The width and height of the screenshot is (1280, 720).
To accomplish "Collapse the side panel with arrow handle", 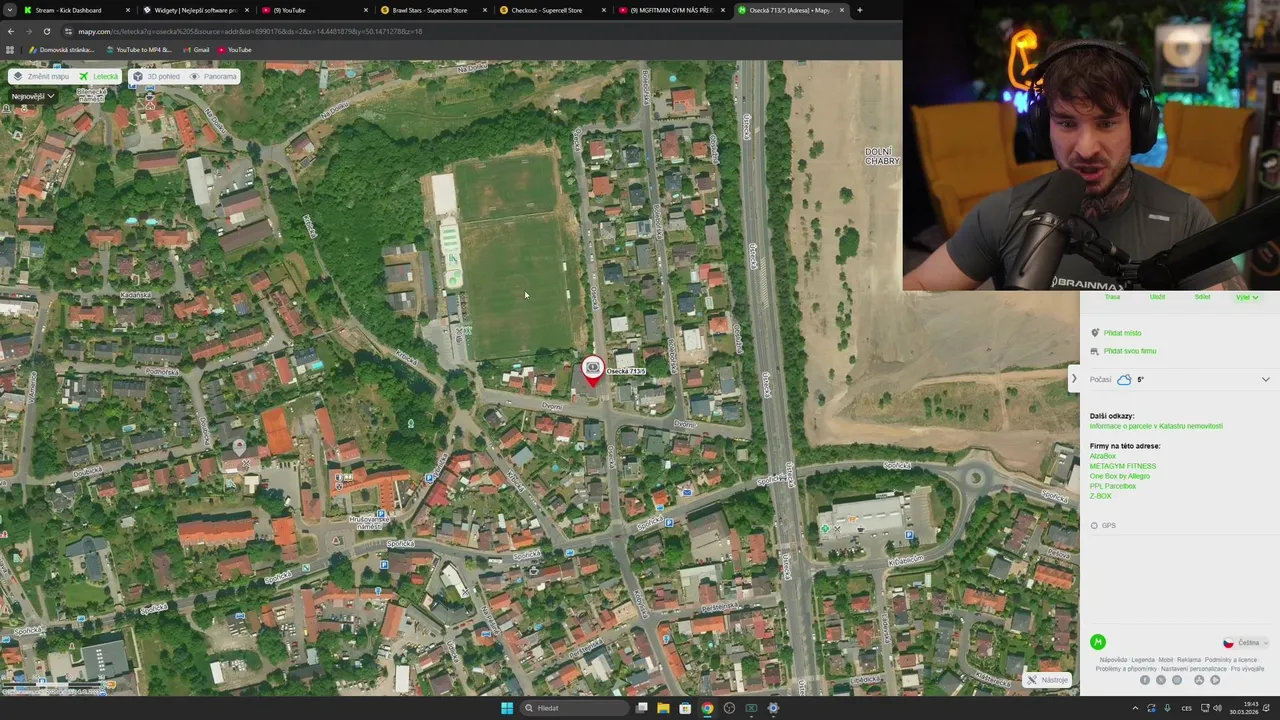I will pos(1074,379).
